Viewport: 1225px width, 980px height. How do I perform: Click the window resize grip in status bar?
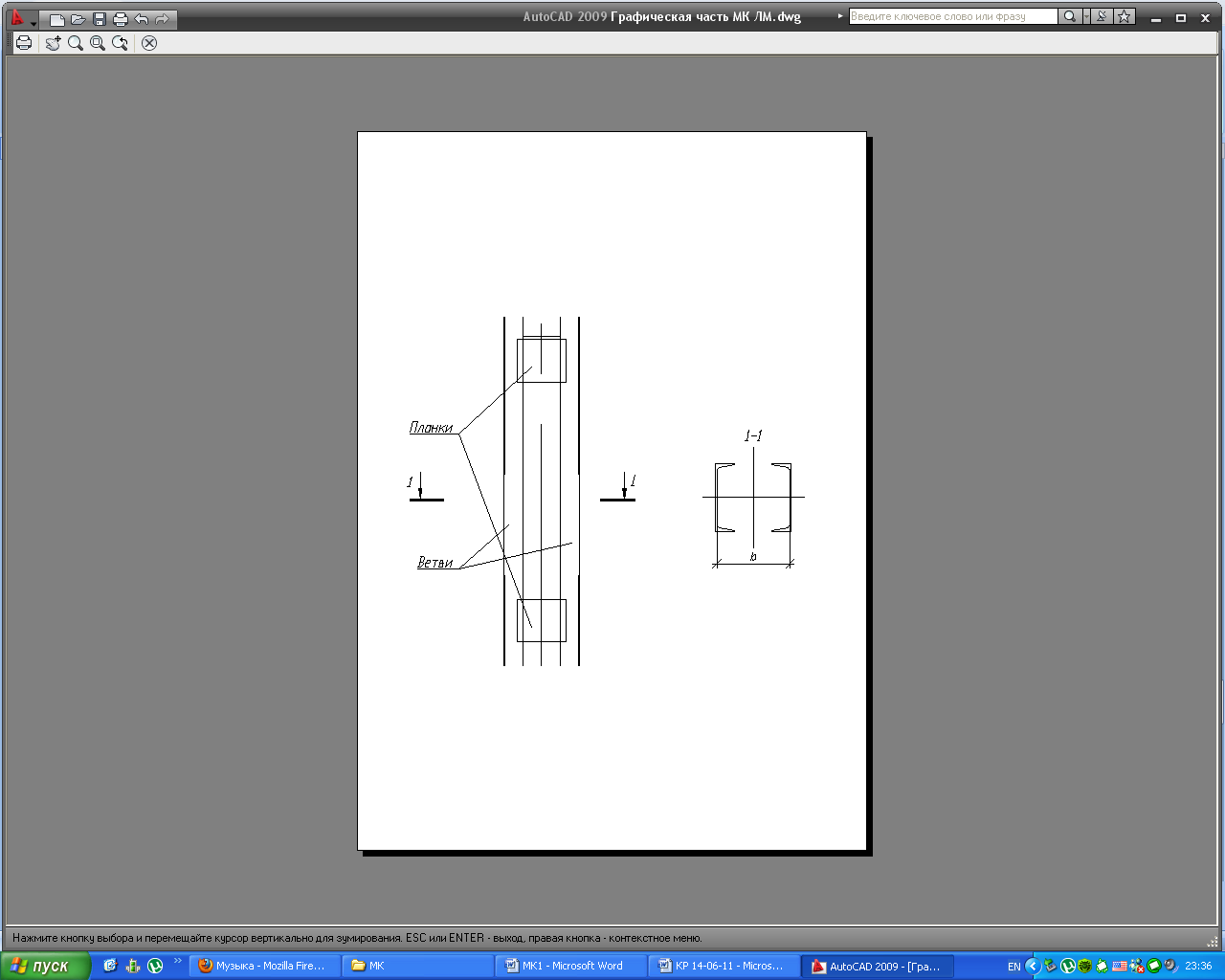click(x=1213, y=942)
